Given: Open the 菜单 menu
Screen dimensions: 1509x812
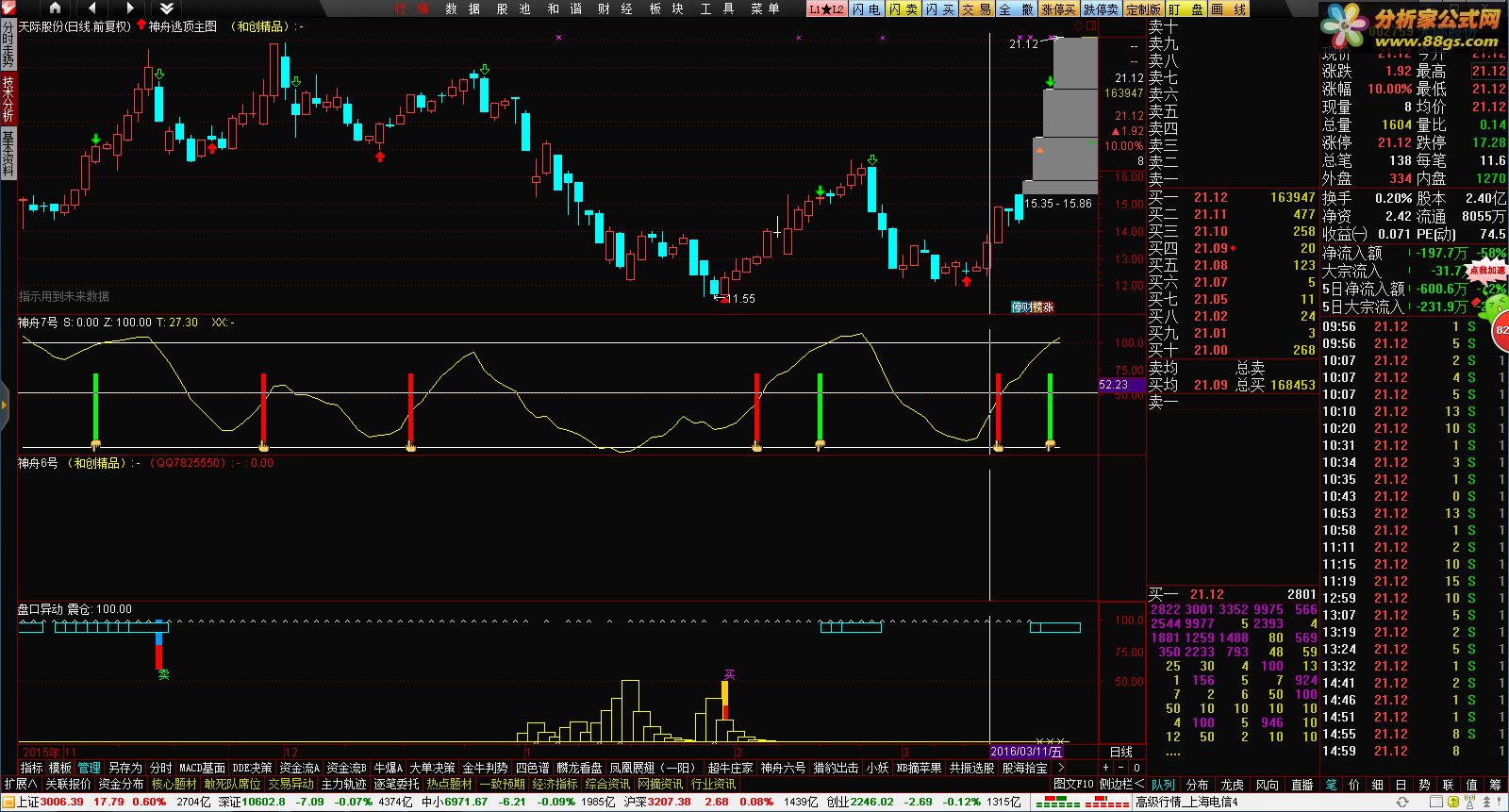Looking at the screenshot, I should 765,8.
